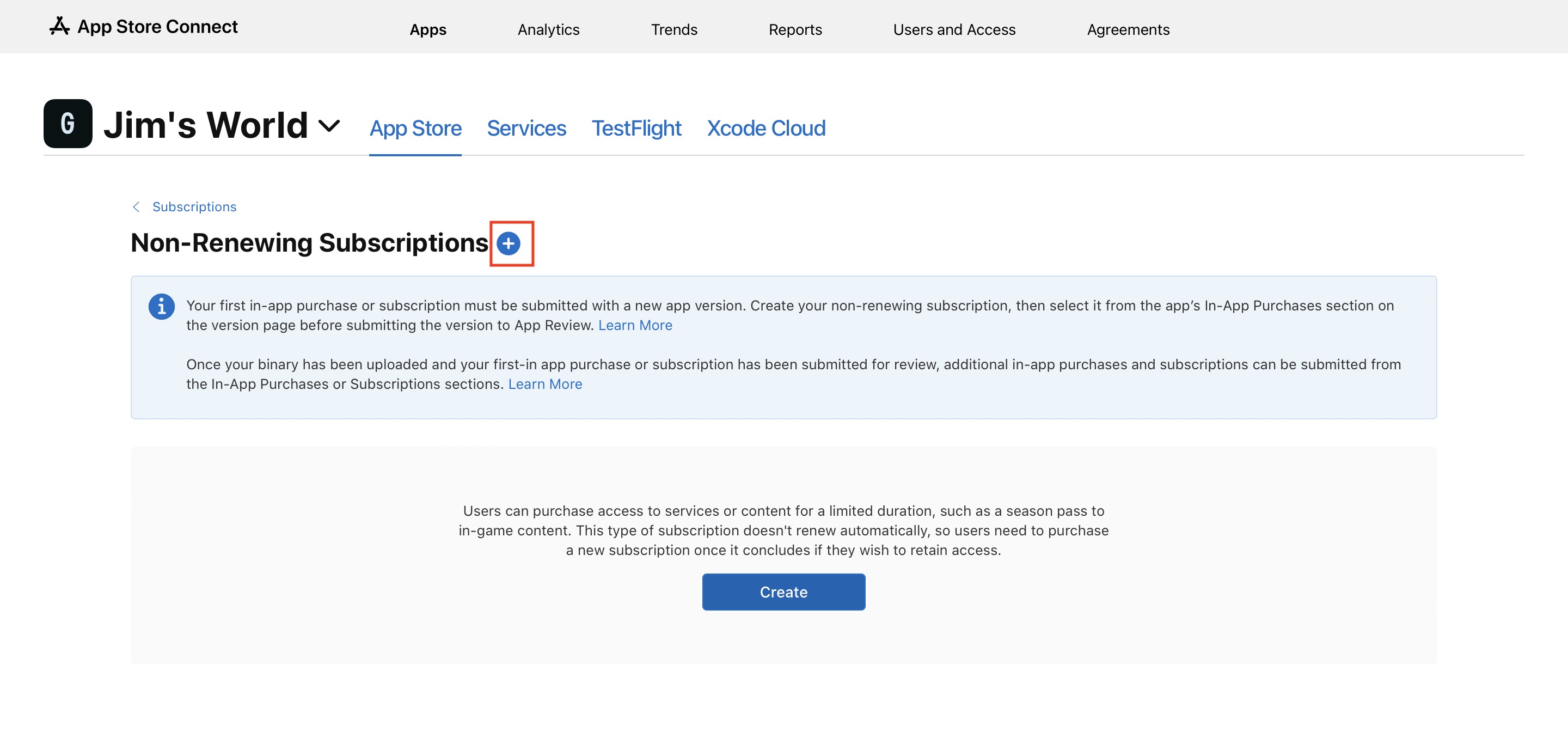Click the App Store Connect logo icon
The height and width of the screenshot is (732, 1568).
pos(59,26)
